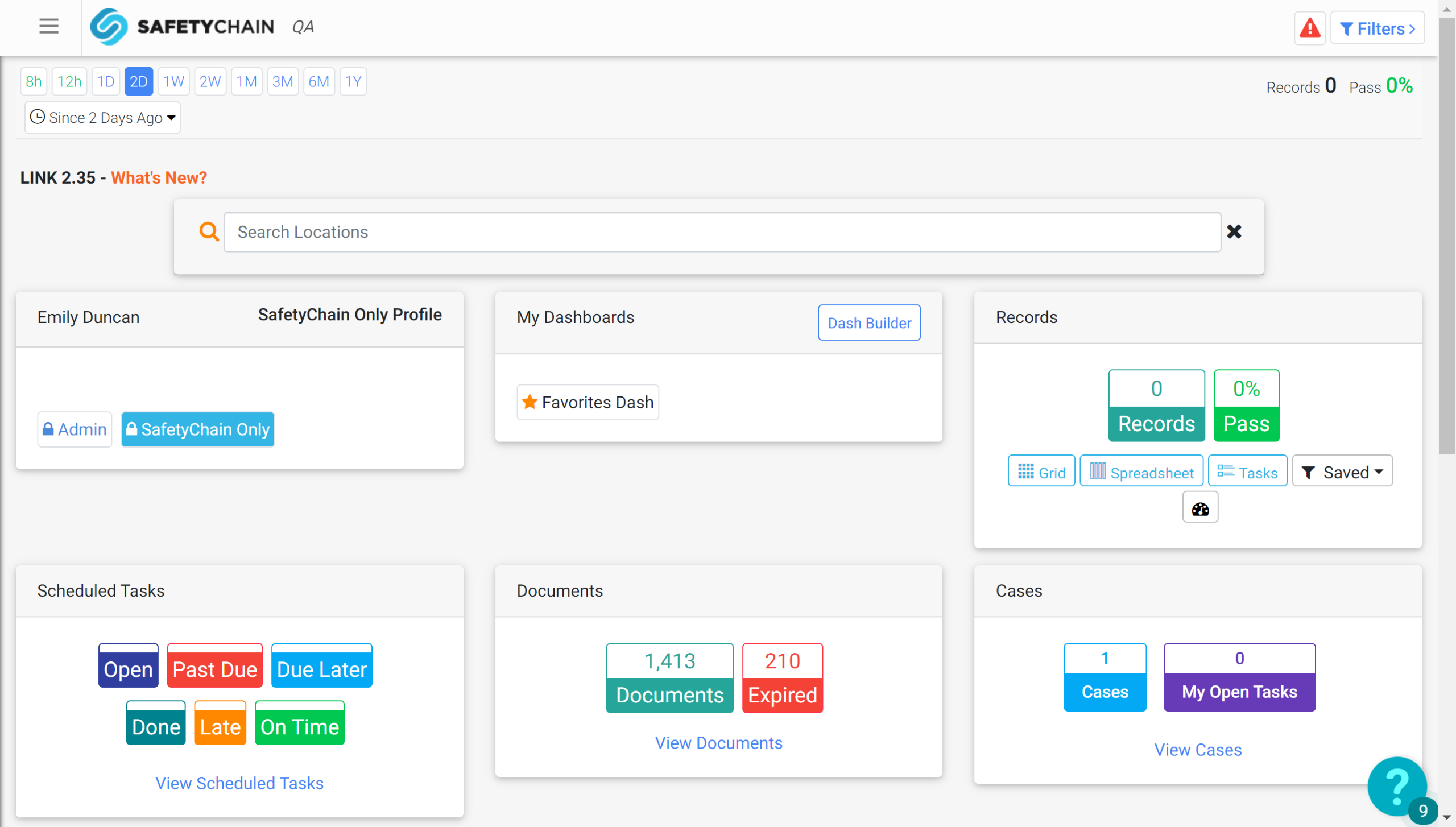Switch time range to 8h

(34, 81)
